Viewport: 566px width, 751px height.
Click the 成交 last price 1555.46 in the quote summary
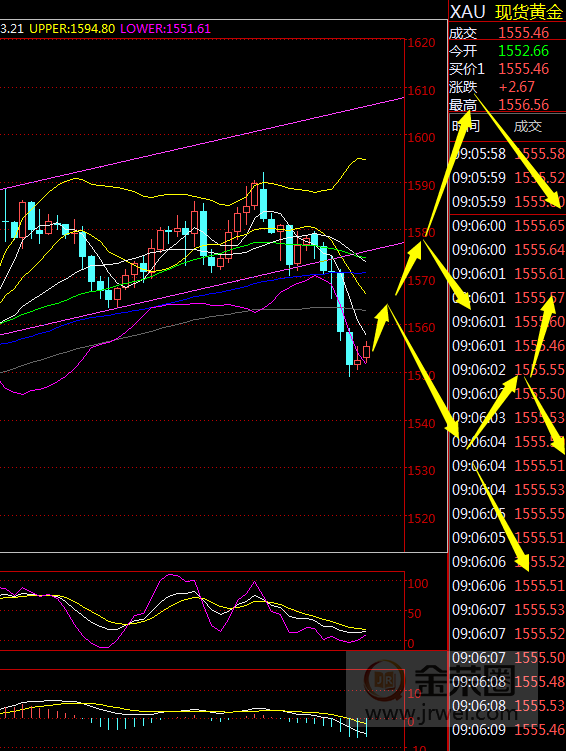click(523, 33)
